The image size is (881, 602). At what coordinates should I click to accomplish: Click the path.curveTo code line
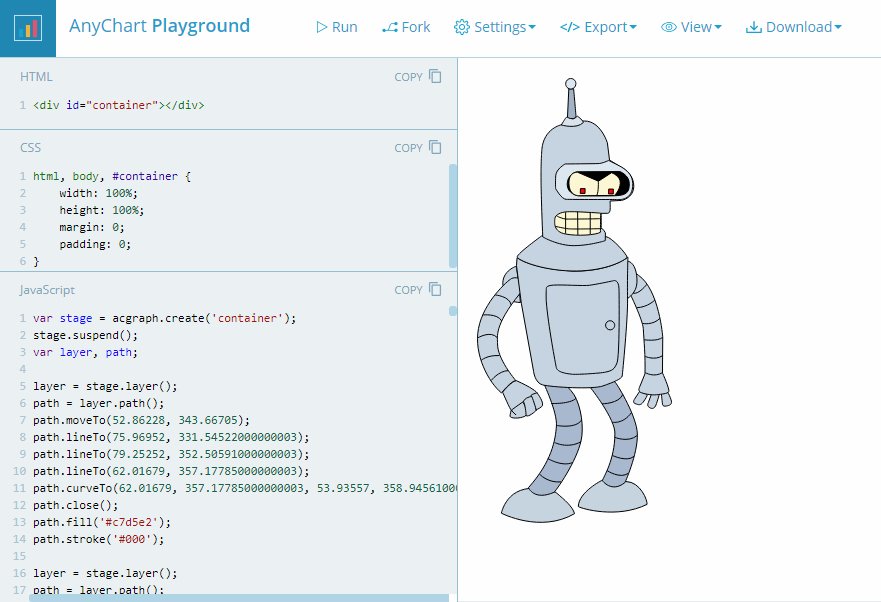pos(244,488)
